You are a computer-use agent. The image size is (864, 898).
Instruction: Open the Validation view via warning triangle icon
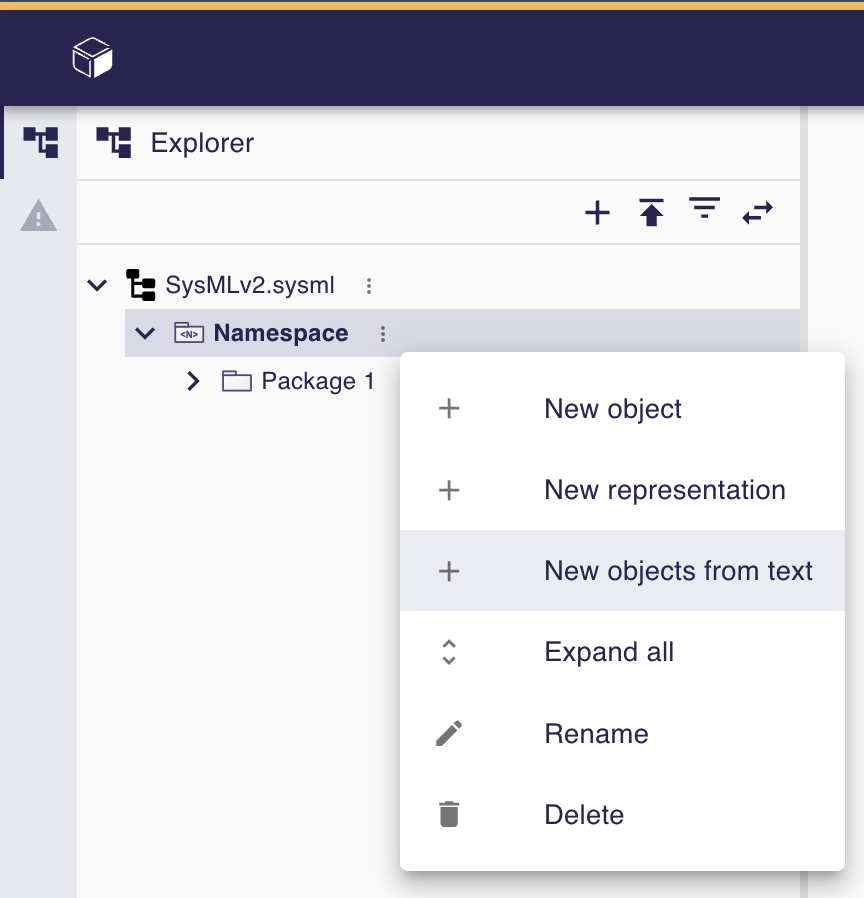tap(39, 216)
